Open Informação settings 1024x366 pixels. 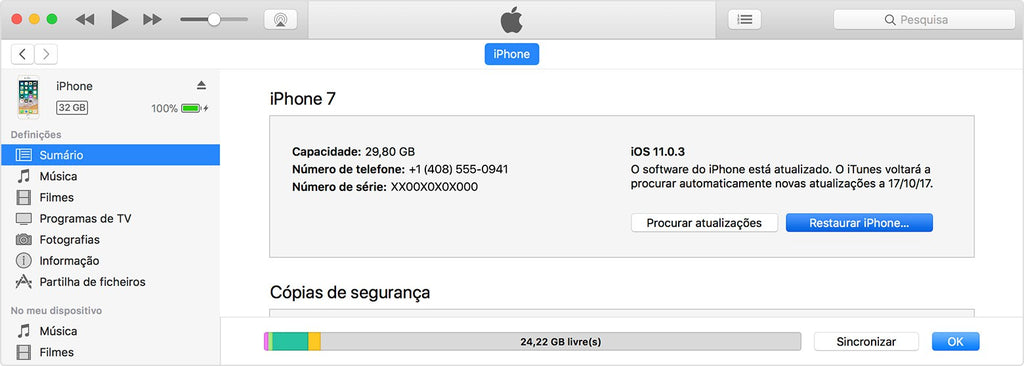110,261
